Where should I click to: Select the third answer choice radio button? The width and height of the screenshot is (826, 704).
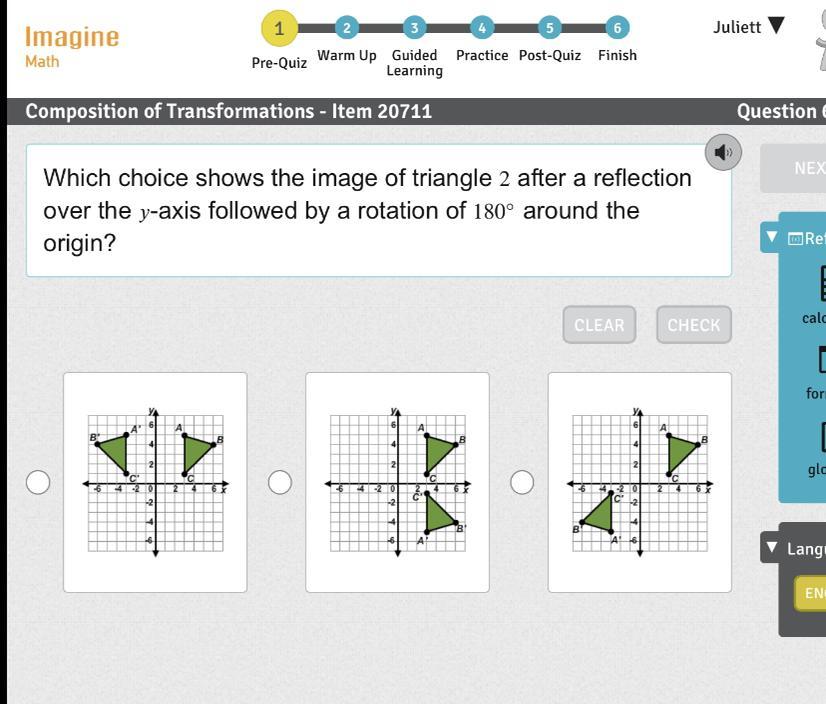522,483
